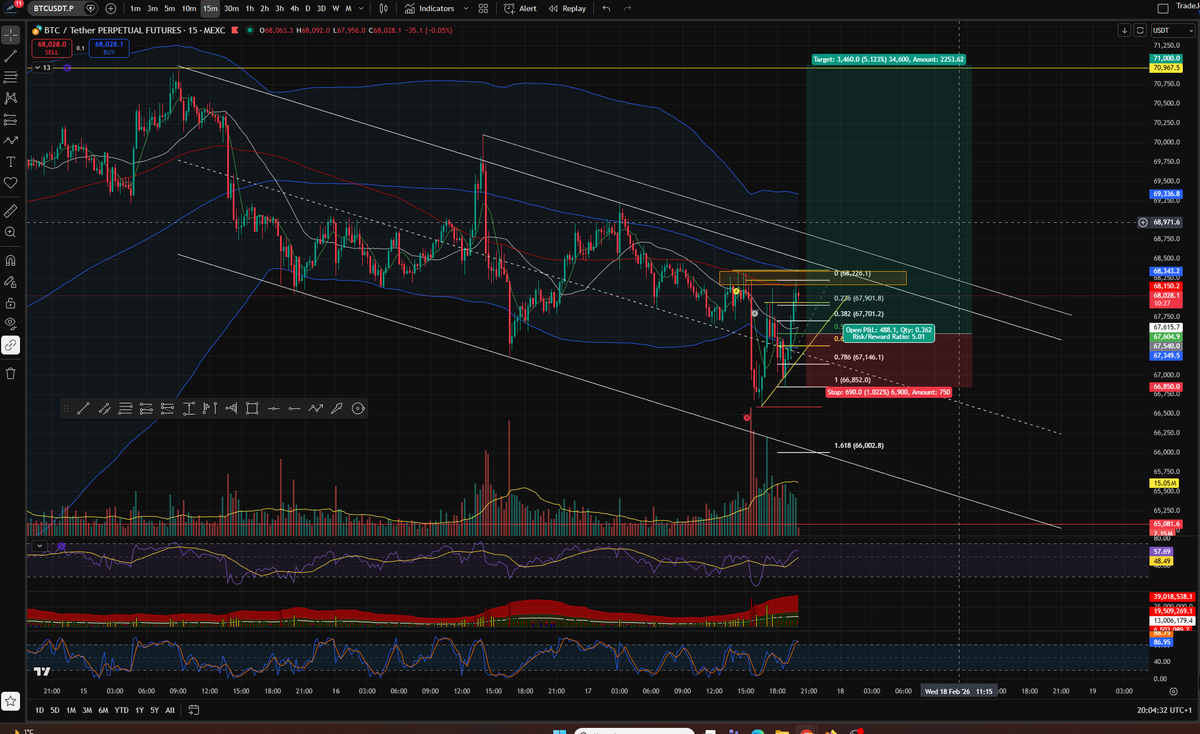The image size is (1200, 734).
Task: Pick the highlighter tool from favorites toolbar
Action: click(337, 407)
